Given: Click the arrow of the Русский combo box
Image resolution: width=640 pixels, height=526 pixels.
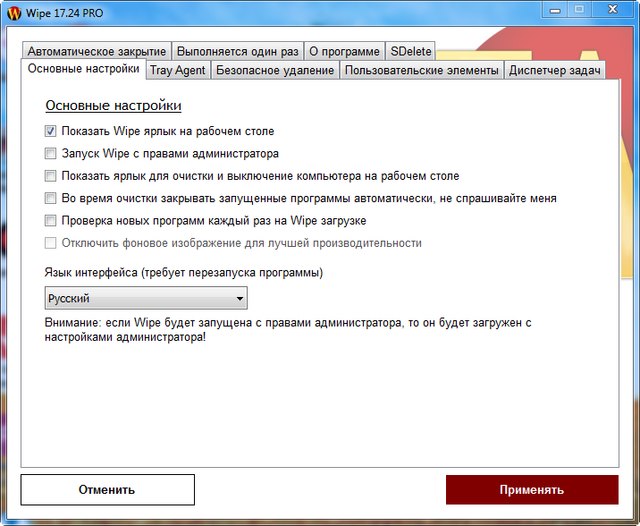Looking at the screenshot, I should pyautogui.click(x=239, y=298).
